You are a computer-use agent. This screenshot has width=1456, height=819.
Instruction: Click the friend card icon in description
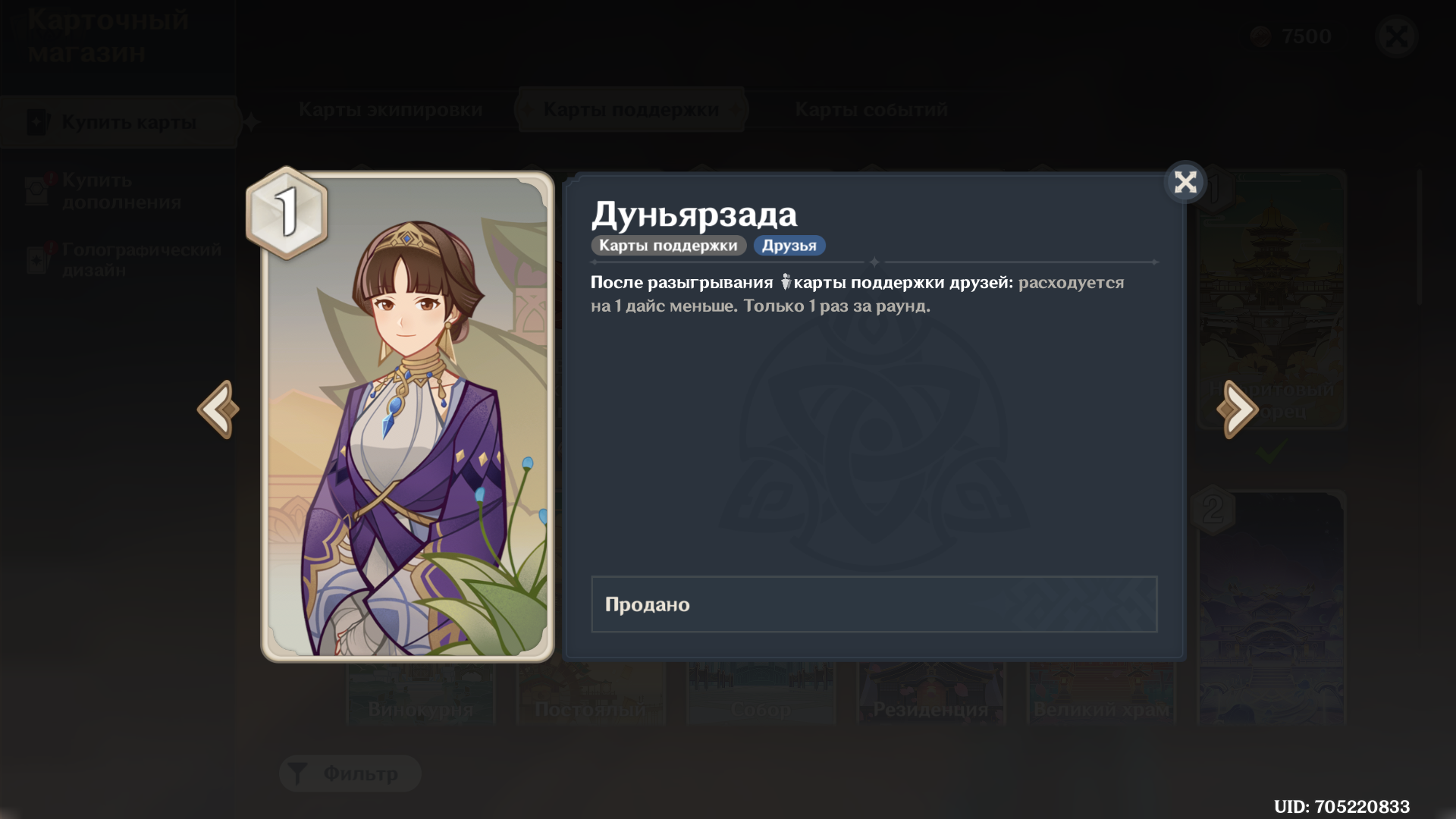785,282
